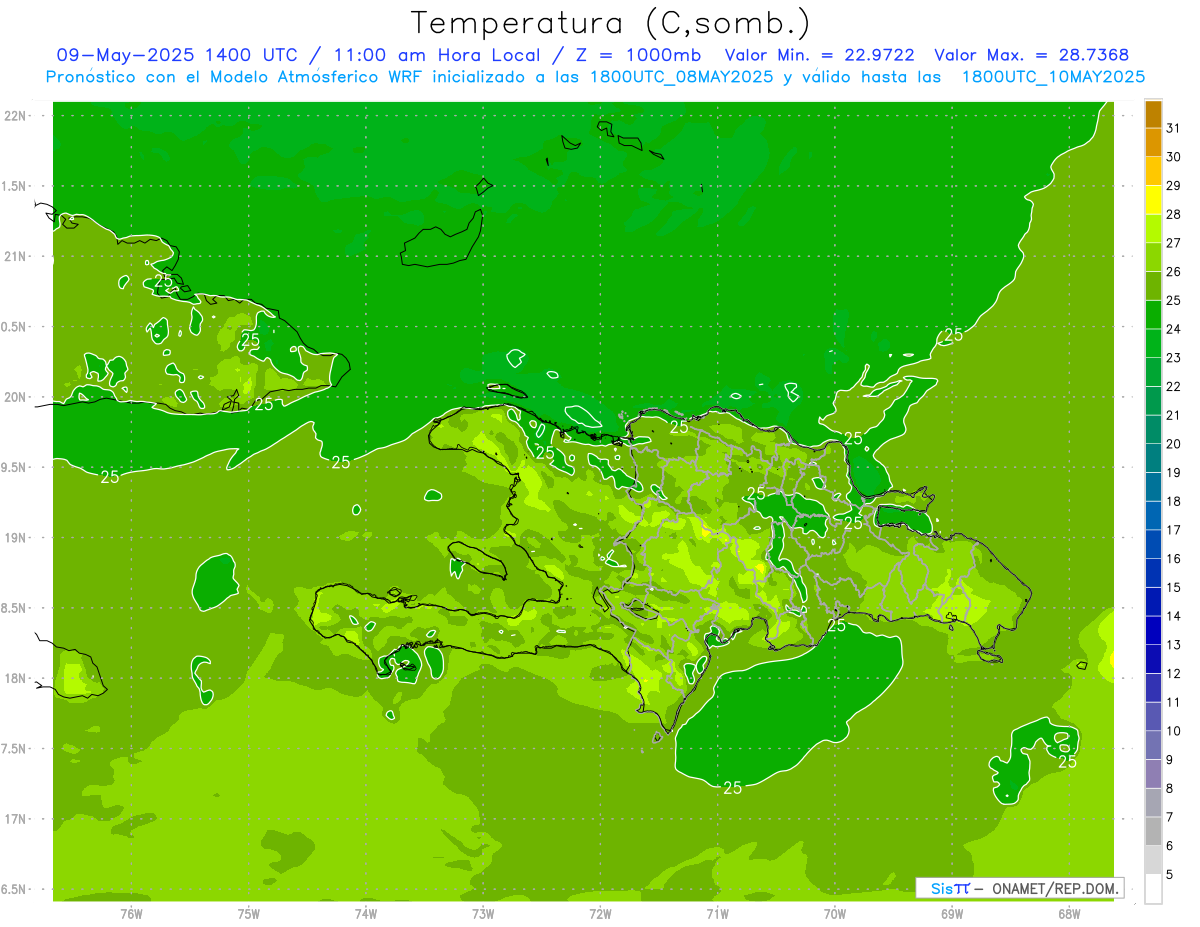Viewport: 1200px width, 927px height.
Task: Click the colorbar value label "20"
Action: point(1174,444)
